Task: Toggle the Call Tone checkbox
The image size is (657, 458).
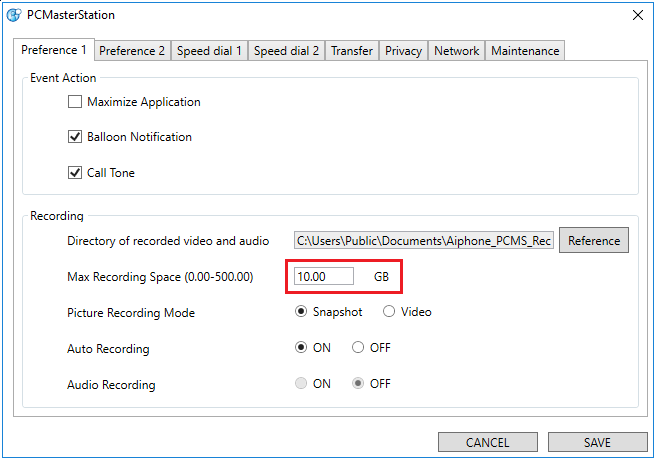Action: [x=75, y=173]
